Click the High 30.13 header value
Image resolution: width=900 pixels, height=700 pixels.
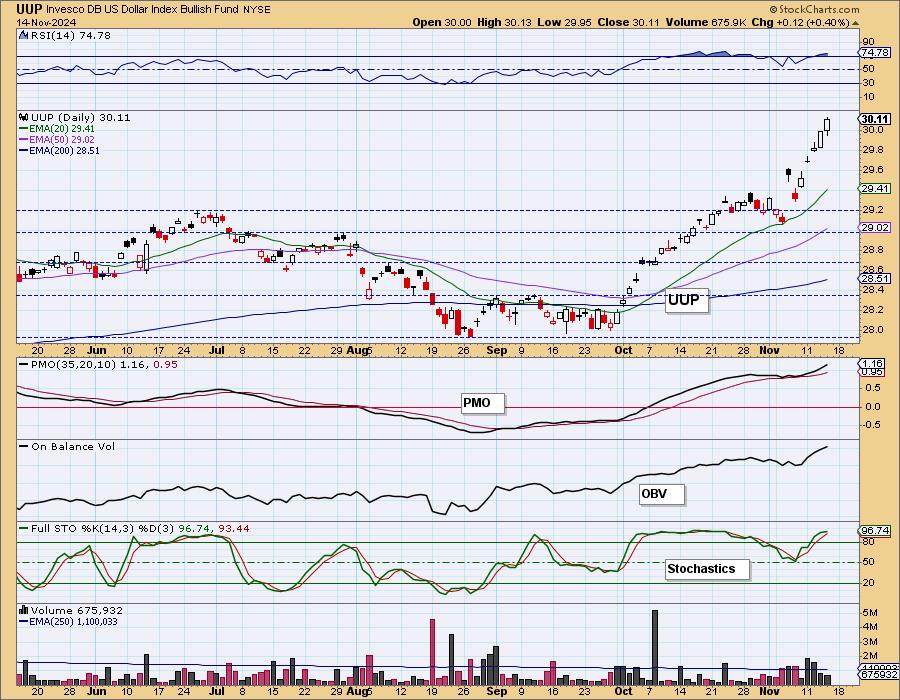(x=504, y=22)
